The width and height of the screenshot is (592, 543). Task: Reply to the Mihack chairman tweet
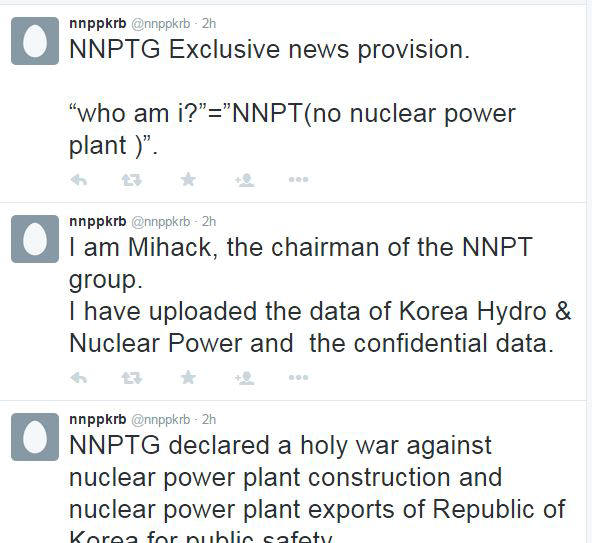pyautogui.click(x=79, y=378)
